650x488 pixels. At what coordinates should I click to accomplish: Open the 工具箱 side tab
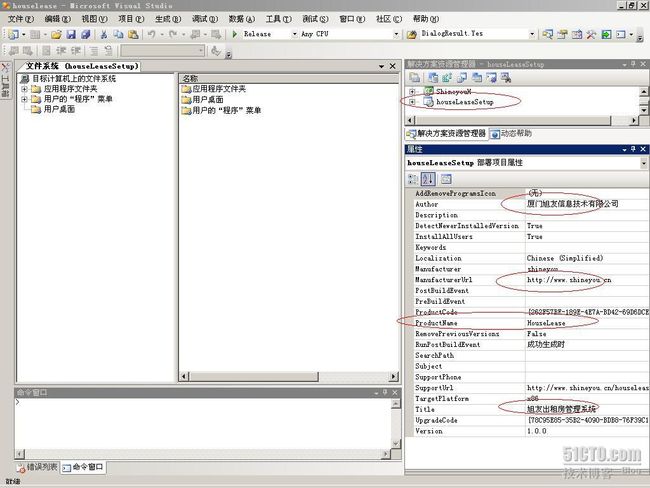[x=5, y=81]
